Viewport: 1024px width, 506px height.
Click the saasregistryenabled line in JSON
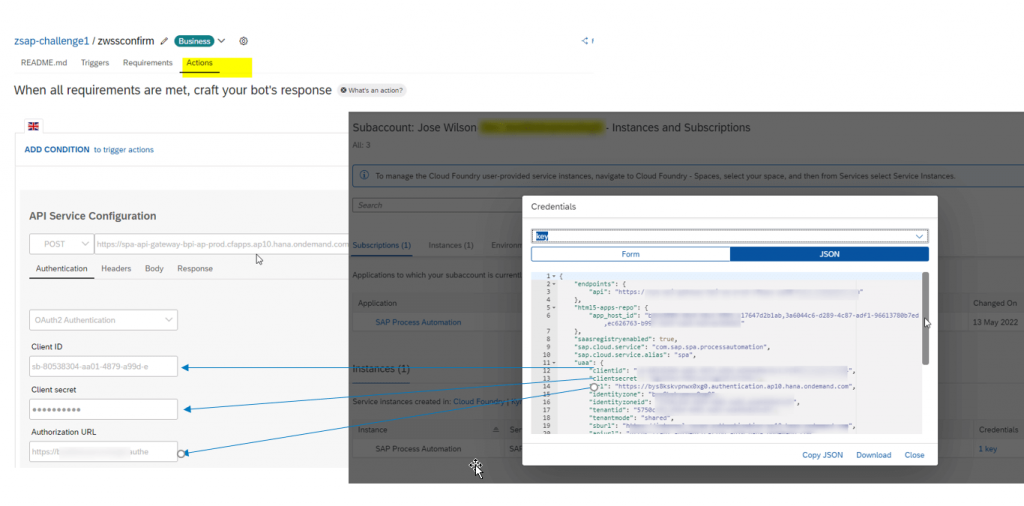(x=626, y=340)
